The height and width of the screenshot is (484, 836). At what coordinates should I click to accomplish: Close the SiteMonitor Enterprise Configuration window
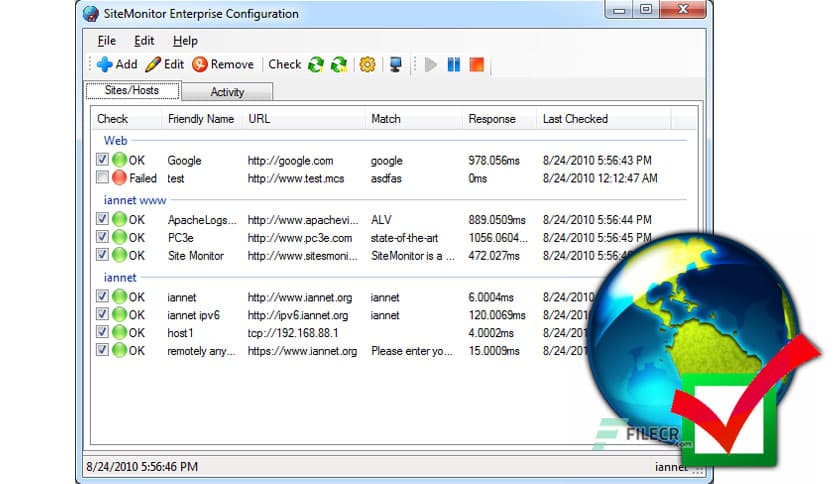point(683,10)
